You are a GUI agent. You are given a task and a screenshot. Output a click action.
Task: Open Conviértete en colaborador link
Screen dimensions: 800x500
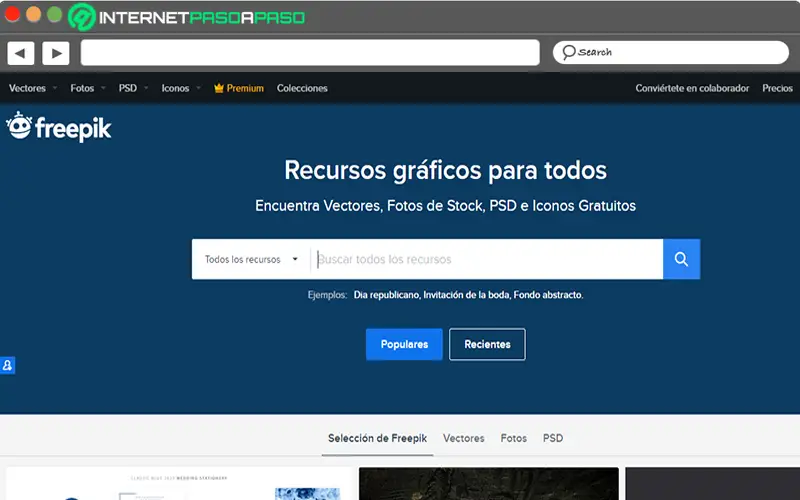point(692,88)
